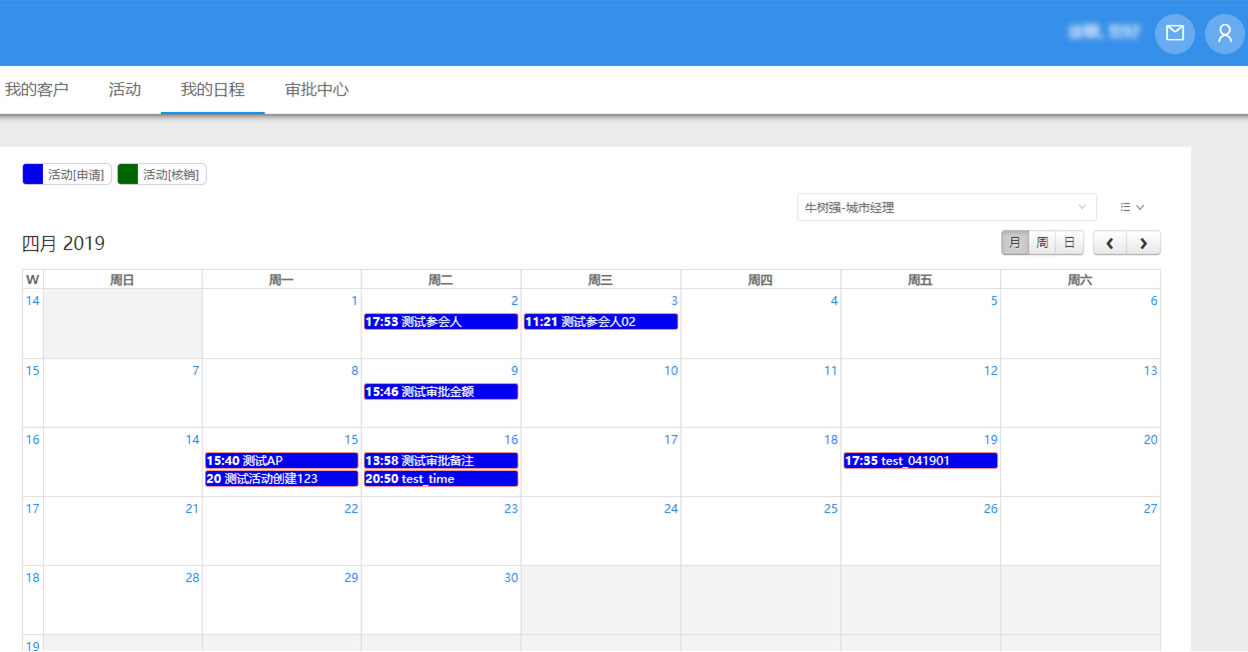Click the 周六 column header
The height and width of the screenshot is (652, 1248).
pos(1080,280)
